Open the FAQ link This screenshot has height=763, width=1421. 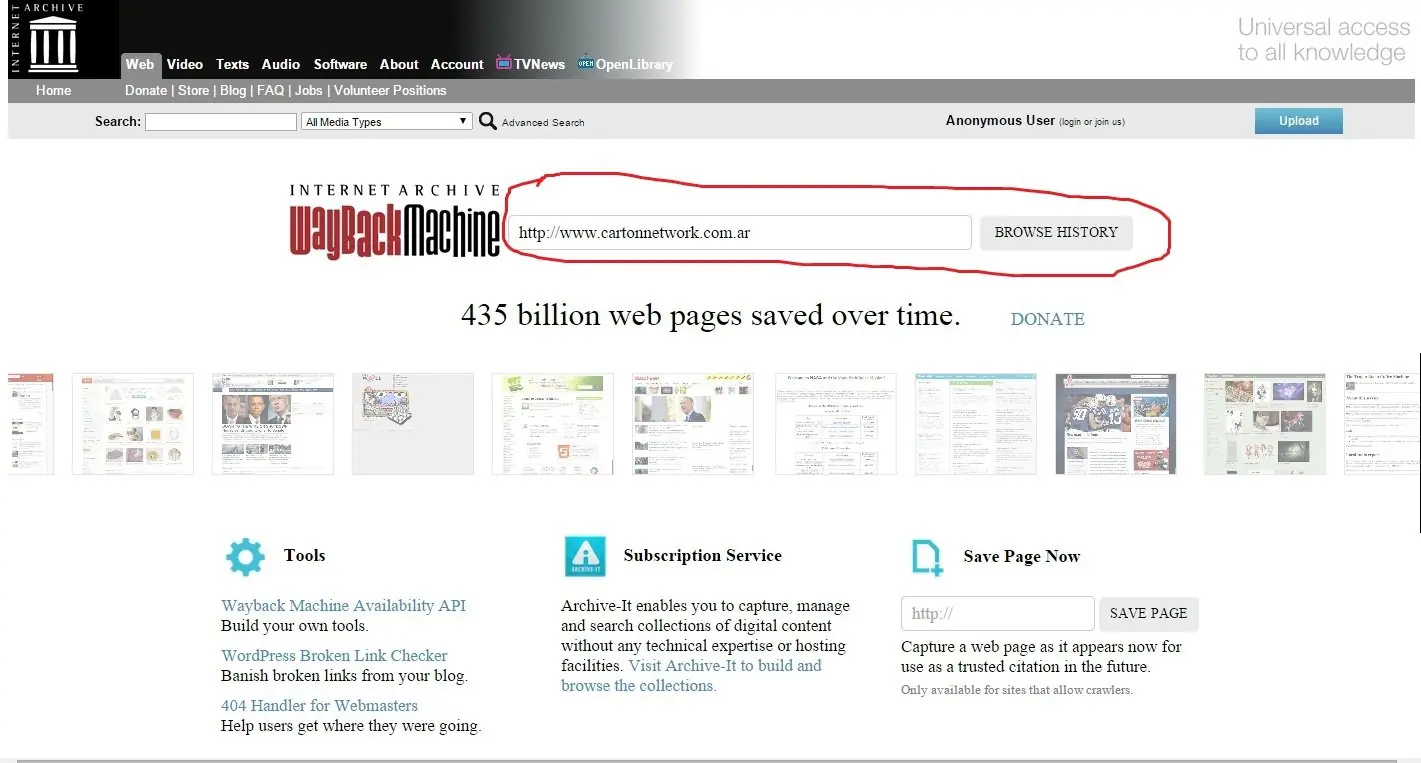(x=270, y=90)
